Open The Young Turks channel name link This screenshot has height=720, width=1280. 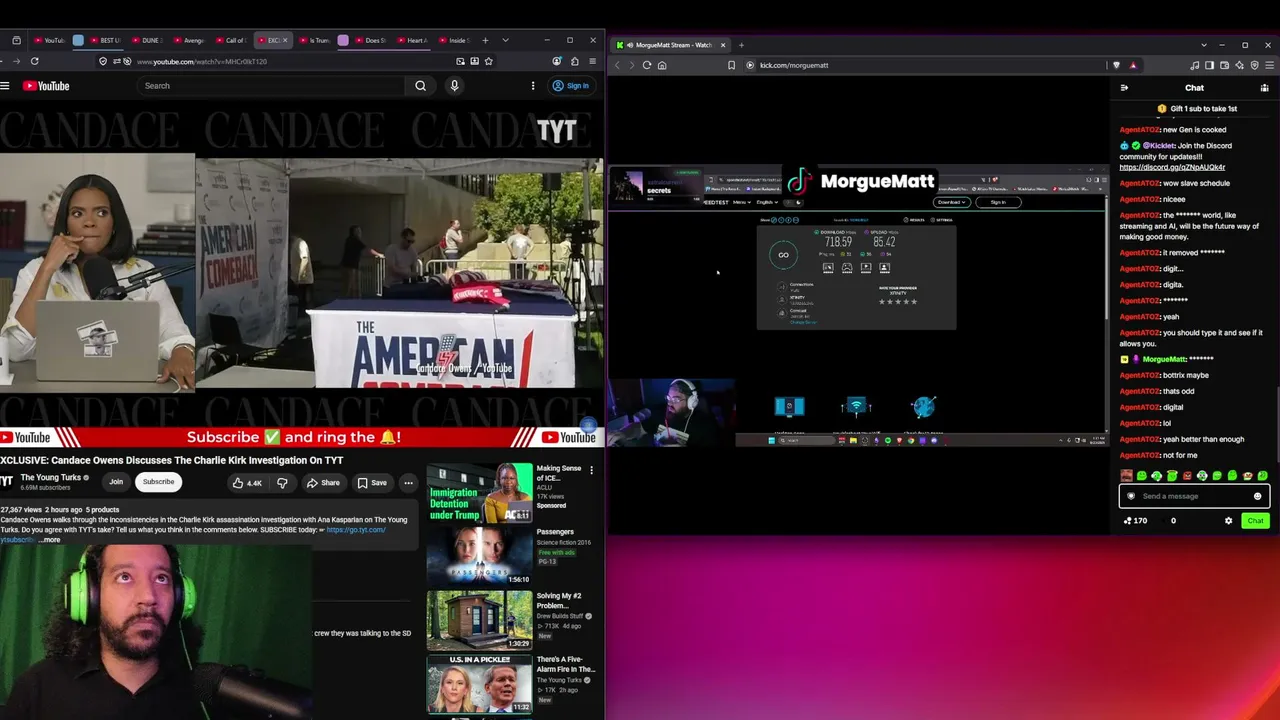click(51, 478)
